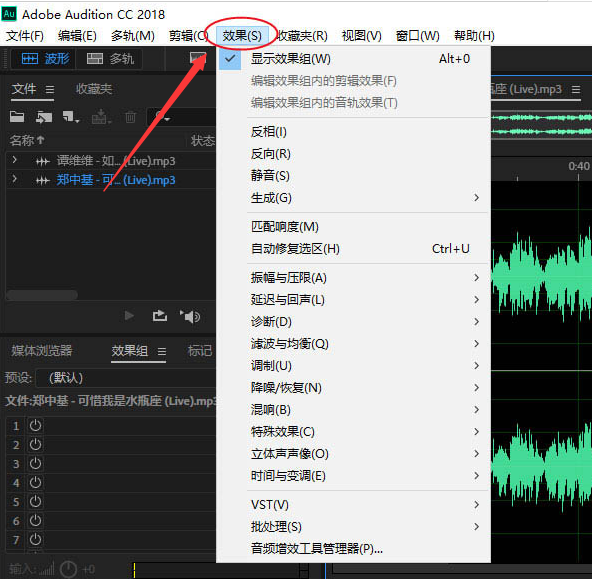The height and width of the screenshot is (579, 592).
Task: Expand the 谭维维 mp3 file row
Action: coord(14,160)
